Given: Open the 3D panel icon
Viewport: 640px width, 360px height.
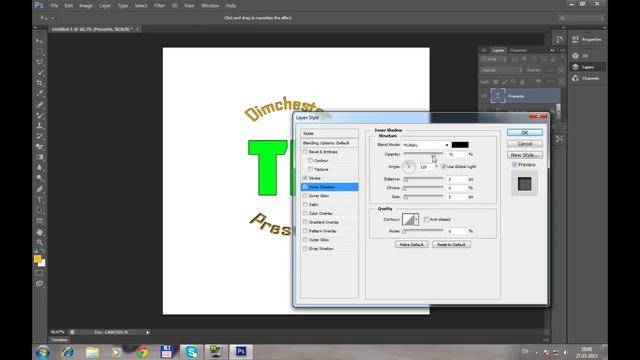Looking at the screenshot, I should click(x=575, y=56).
